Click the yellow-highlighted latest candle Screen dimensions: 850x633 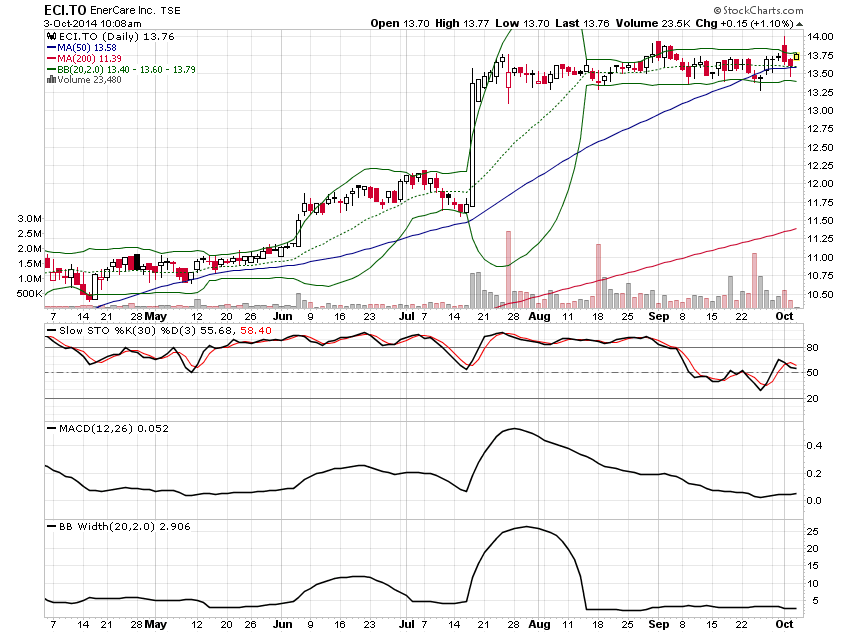(x=796, y=56)
